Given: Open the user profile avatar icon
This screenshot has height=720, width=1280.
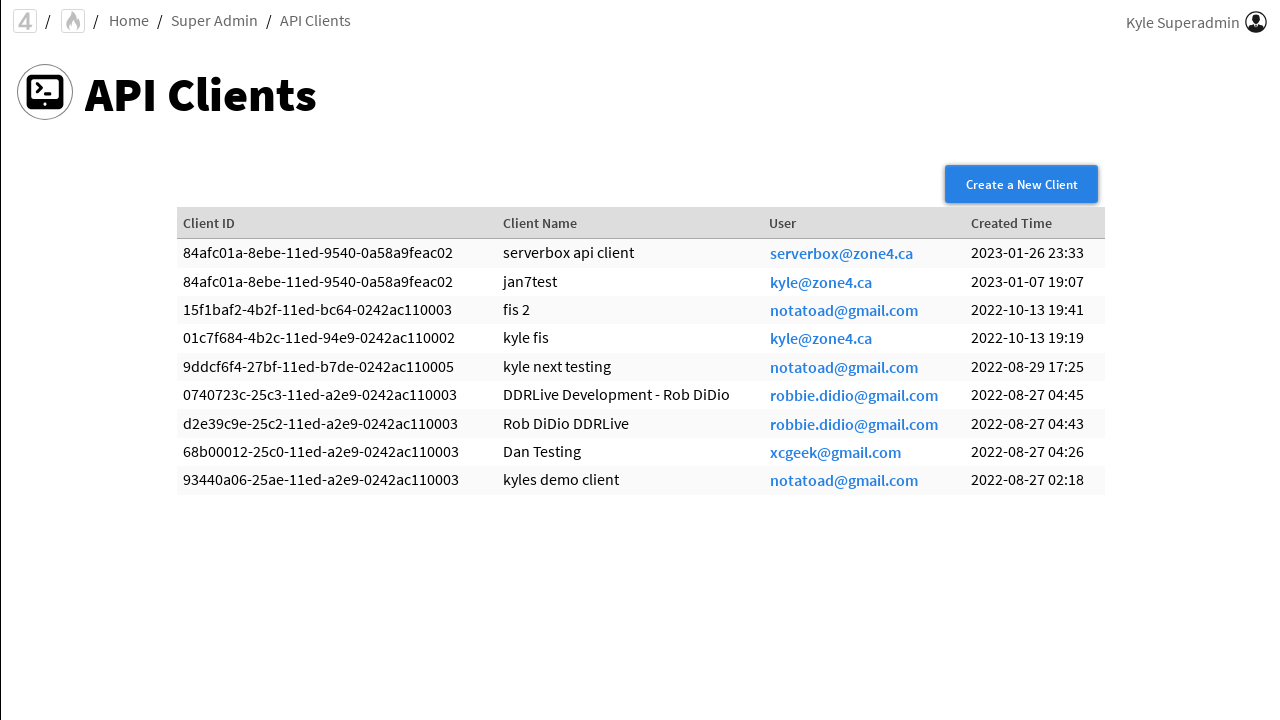Looking at the screenshot, I should click(1256, 22).
